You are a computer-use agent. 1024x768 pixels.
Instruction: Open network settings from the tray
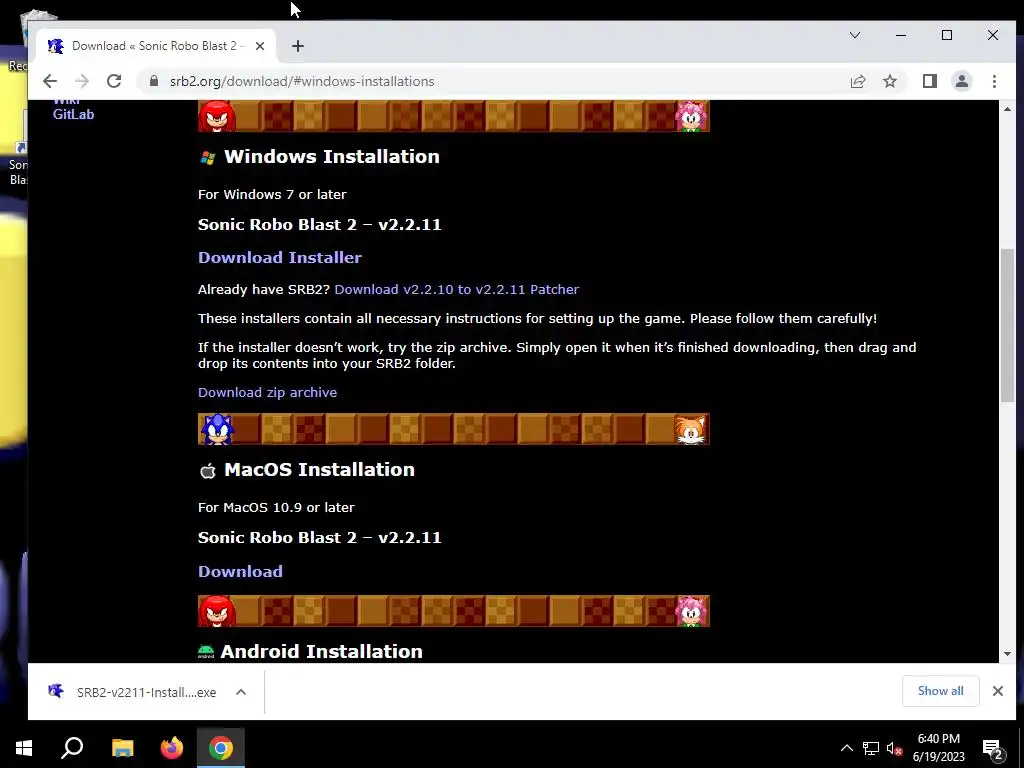[871, 748]
